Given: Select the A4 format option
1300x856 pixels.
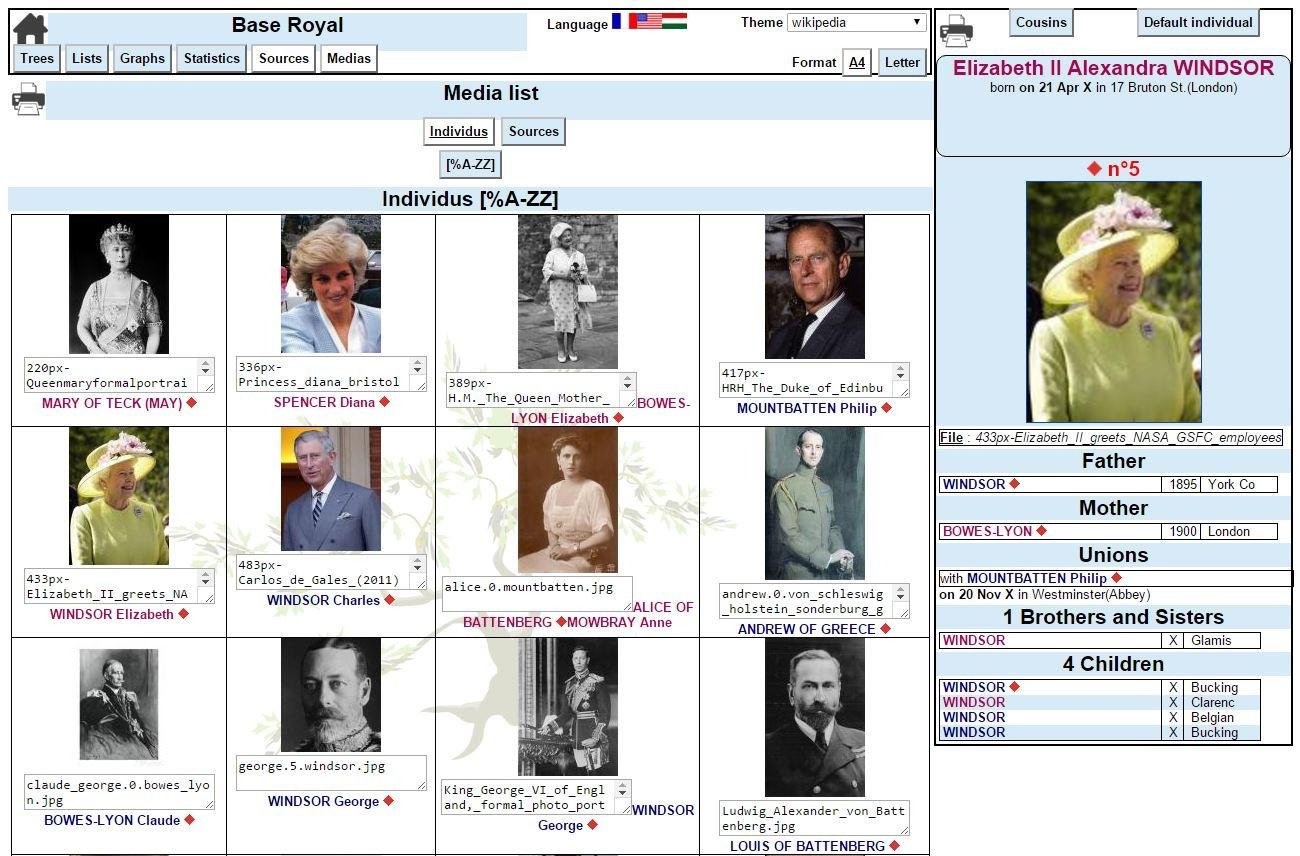Looking at the screenshot, I should (857, 62).
